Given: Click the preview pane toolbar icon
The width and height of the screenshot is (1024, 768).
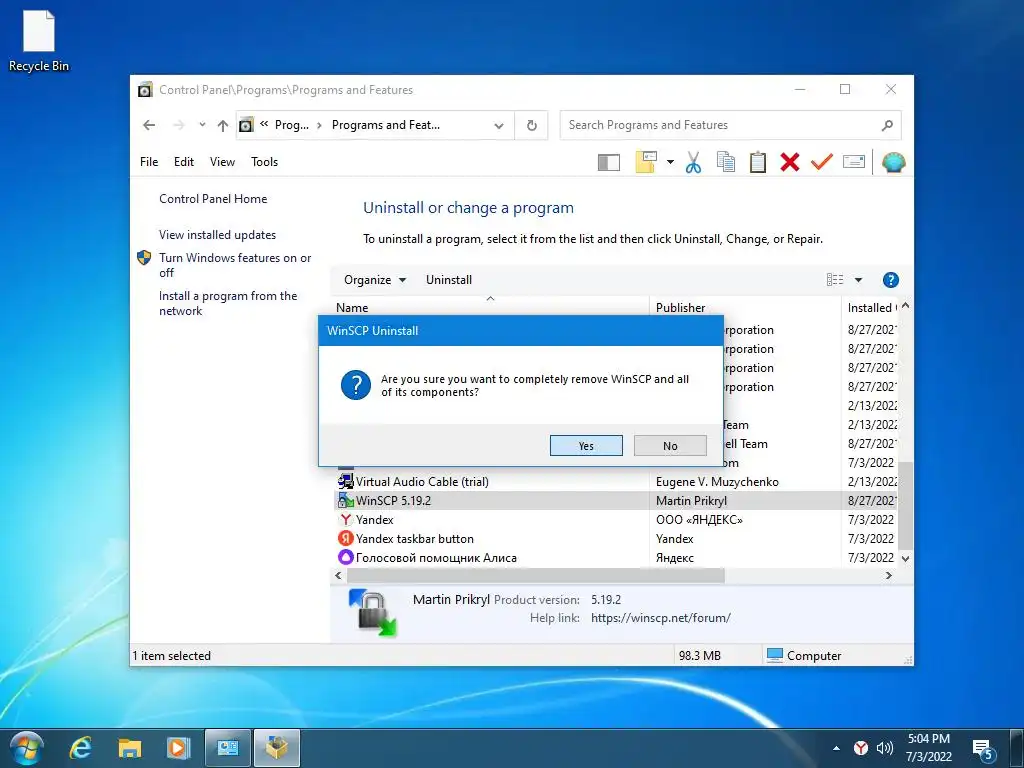Looking at the screenshot, I should [x=608, y=162].
